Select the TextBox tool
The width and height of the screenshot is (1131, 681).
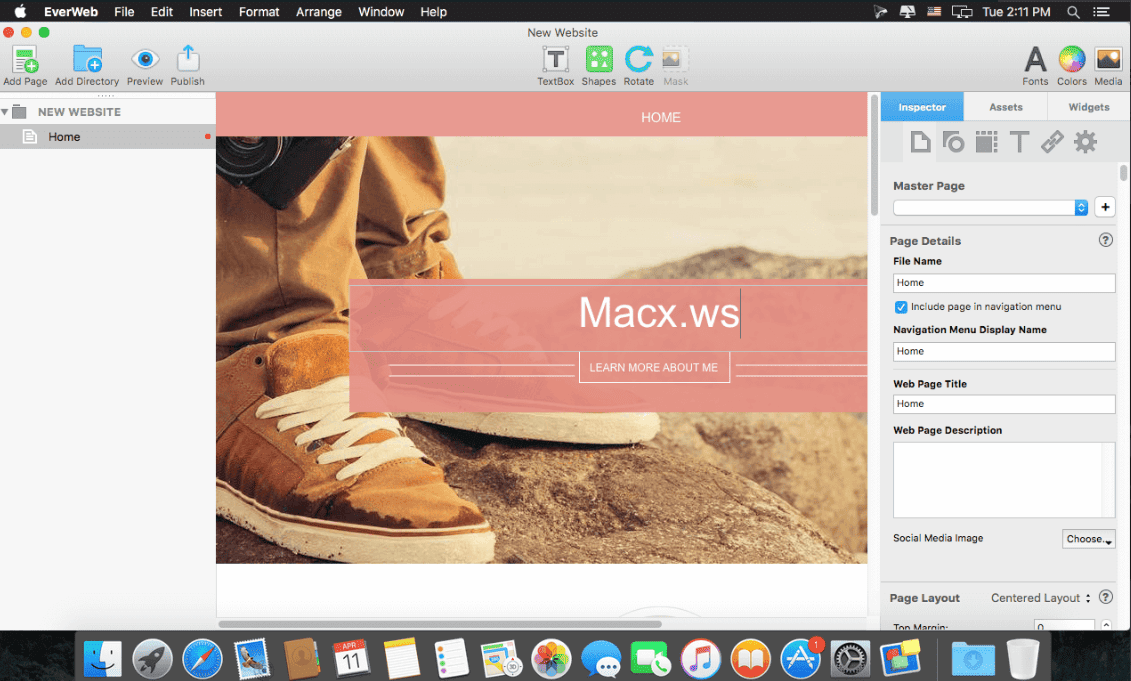[x=555, y=59]
